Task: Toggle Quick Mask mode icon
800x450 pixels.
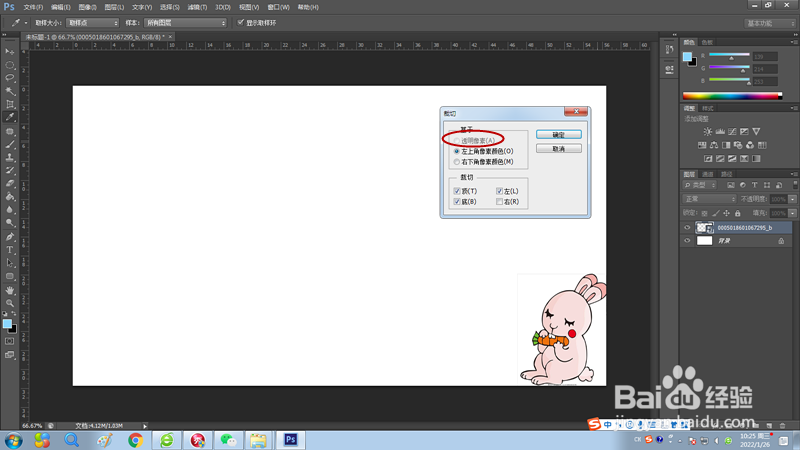Action: click(x=10, y=341)
